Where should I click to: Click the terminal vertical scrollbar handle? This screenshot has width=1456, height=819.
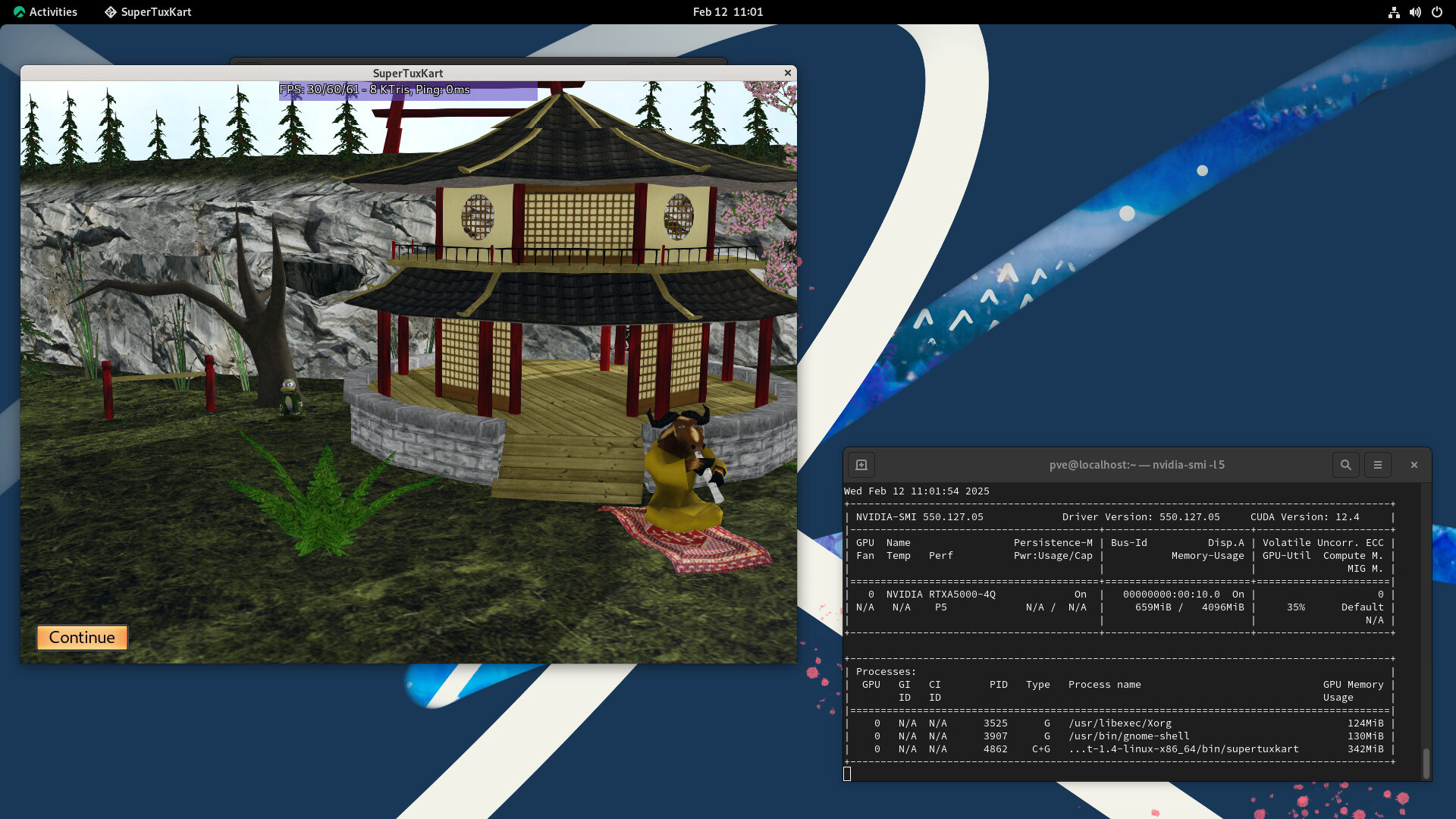pyautogui.click(x=1426, y=764)
